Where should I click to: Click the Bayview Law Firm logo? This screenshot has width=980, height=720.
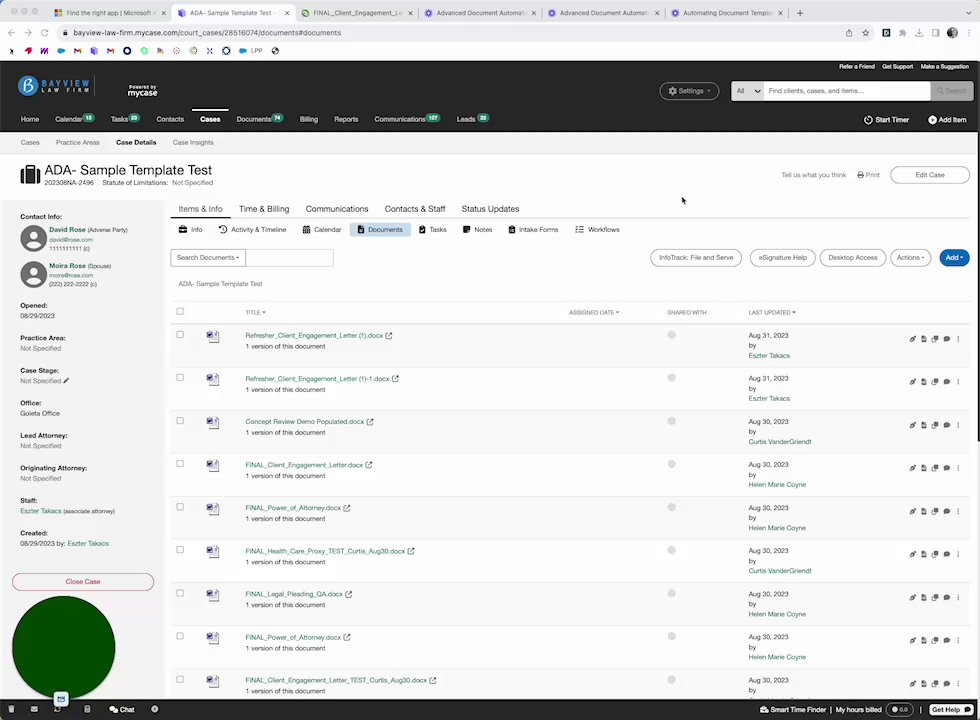coord(54,86)
